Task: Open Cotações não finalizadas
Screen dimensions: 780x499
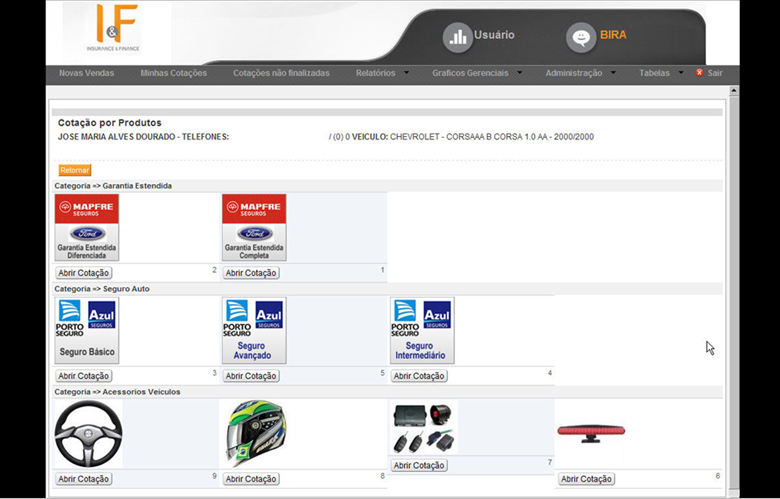Action: pyautogui.click(x=282, y=73)
